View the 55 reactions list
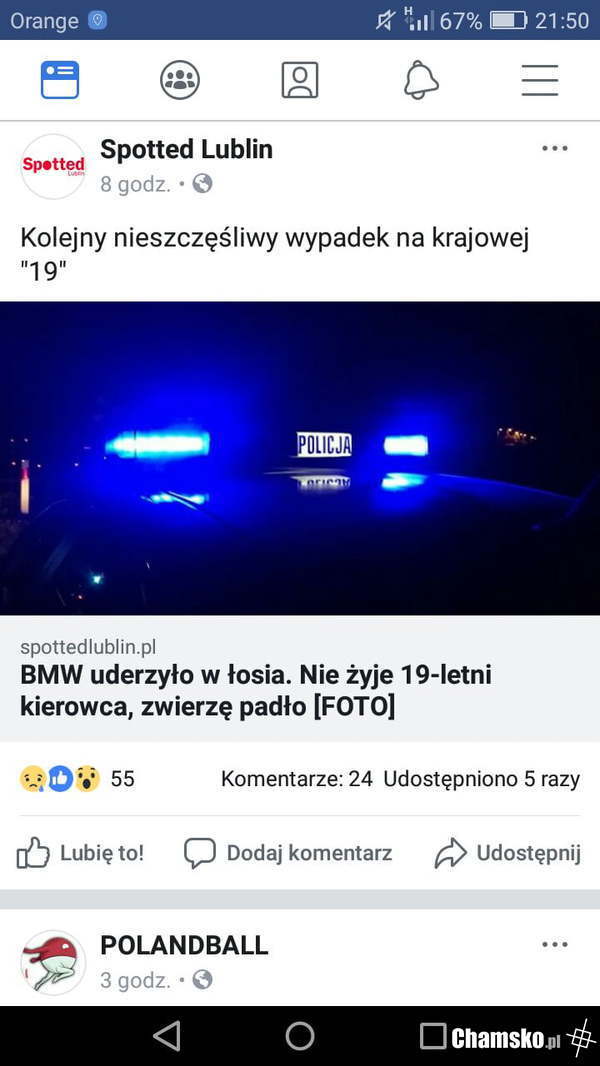 [77, 778]
